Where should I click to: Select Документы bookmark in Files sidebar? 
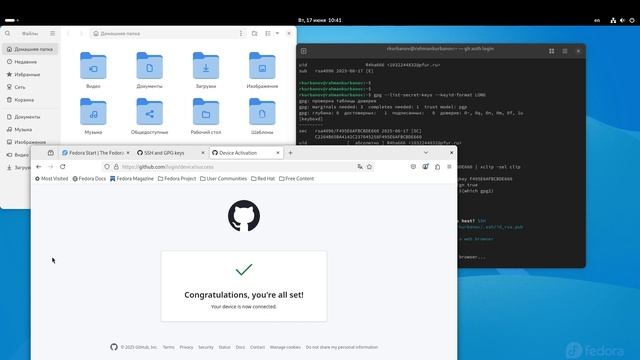click(30, 117)
